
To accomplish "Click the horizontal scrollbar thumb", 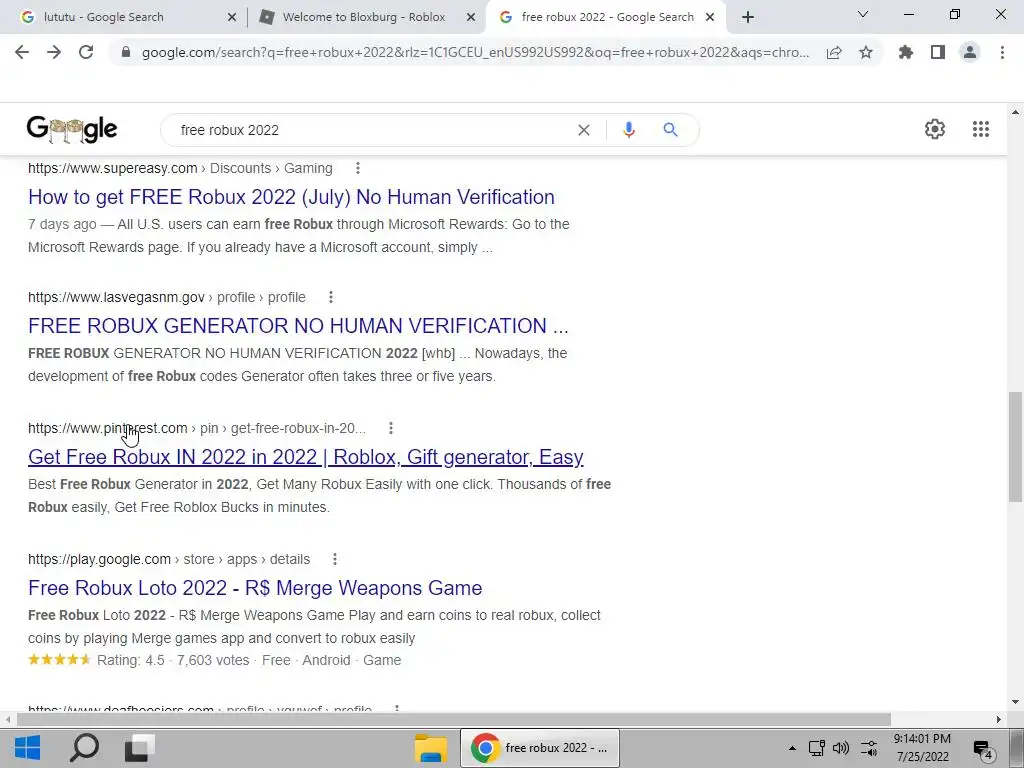I will (x=453, y=720).
